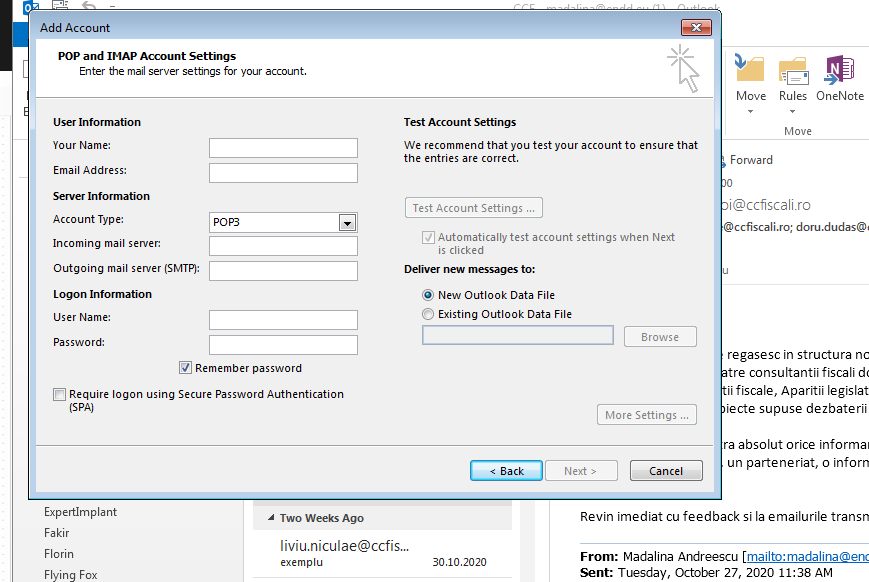
Task: Click the Your Name input field
Action: coord(283,148)
